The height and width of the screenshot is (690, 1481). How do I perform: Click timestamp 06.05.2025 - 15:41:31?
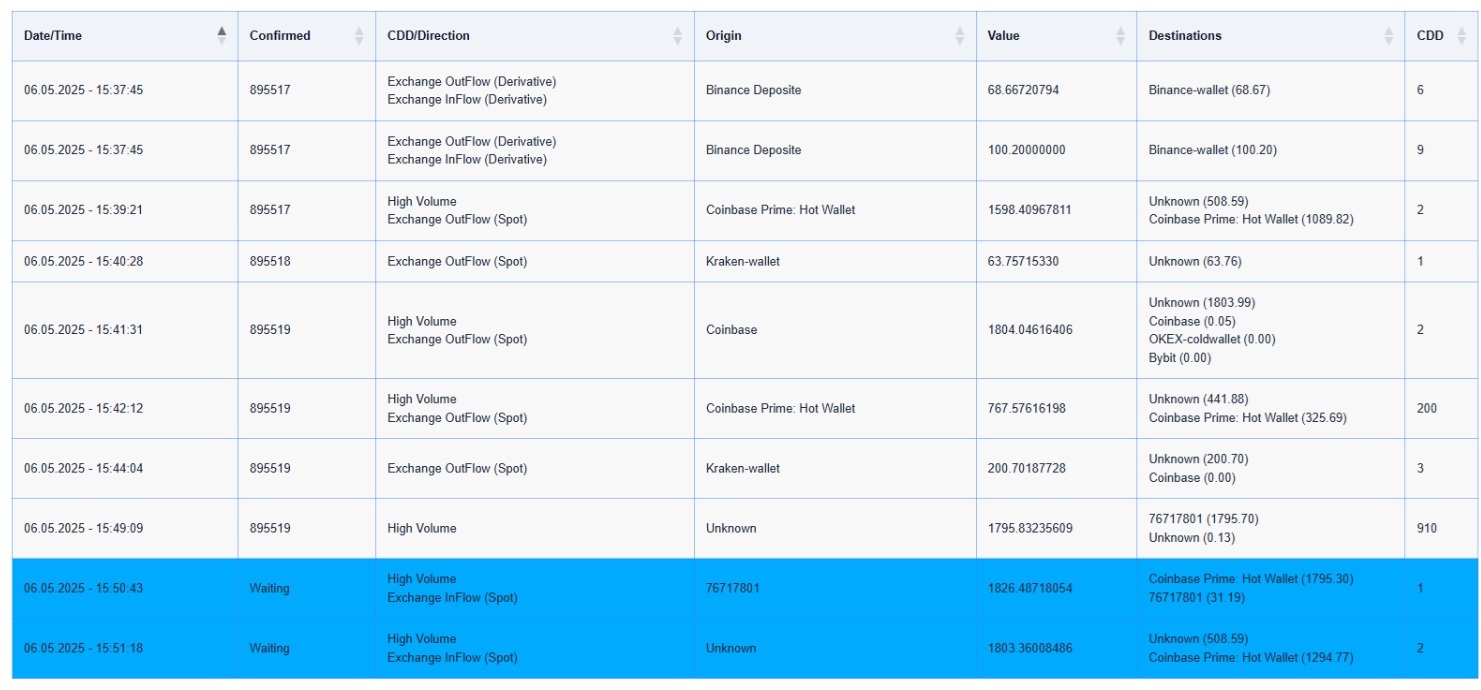83,330
